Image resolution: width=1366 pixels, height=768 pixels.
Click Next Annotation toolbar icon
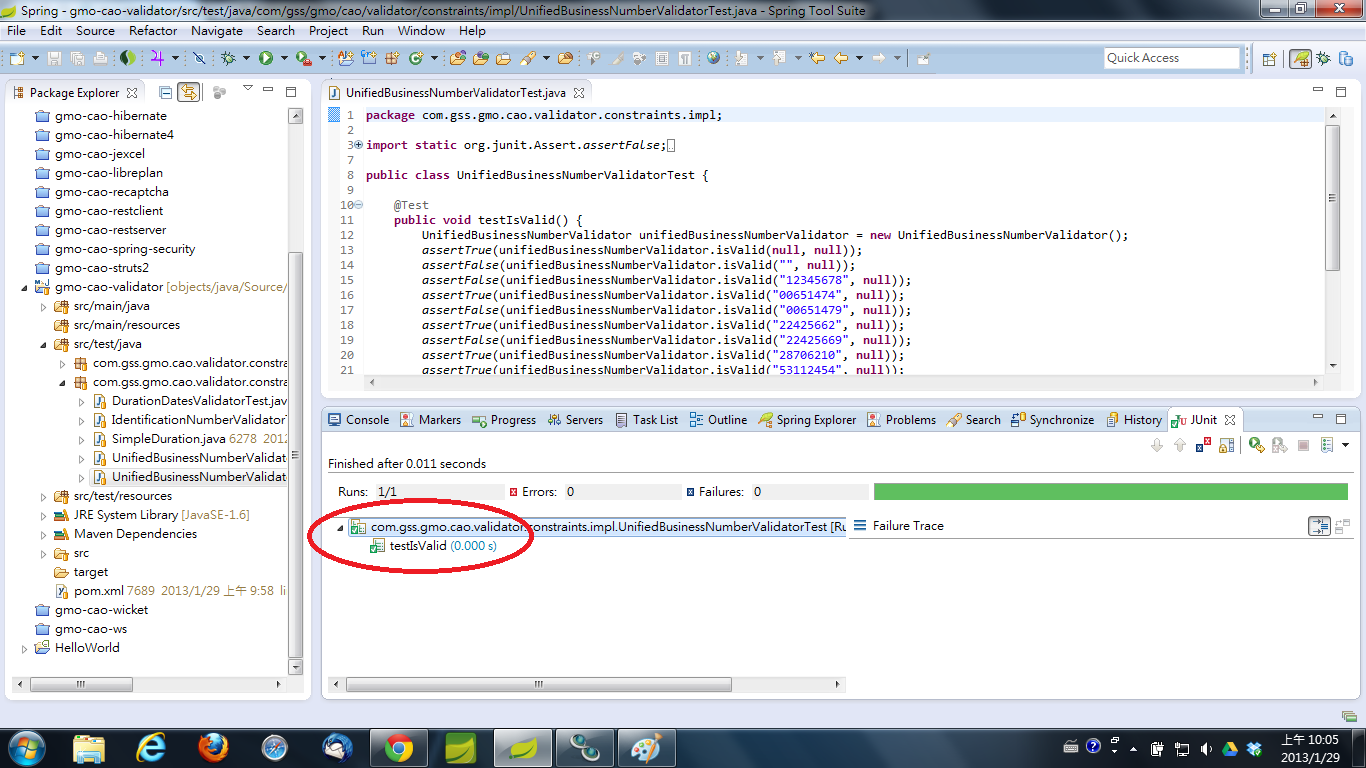click(741, 58)
